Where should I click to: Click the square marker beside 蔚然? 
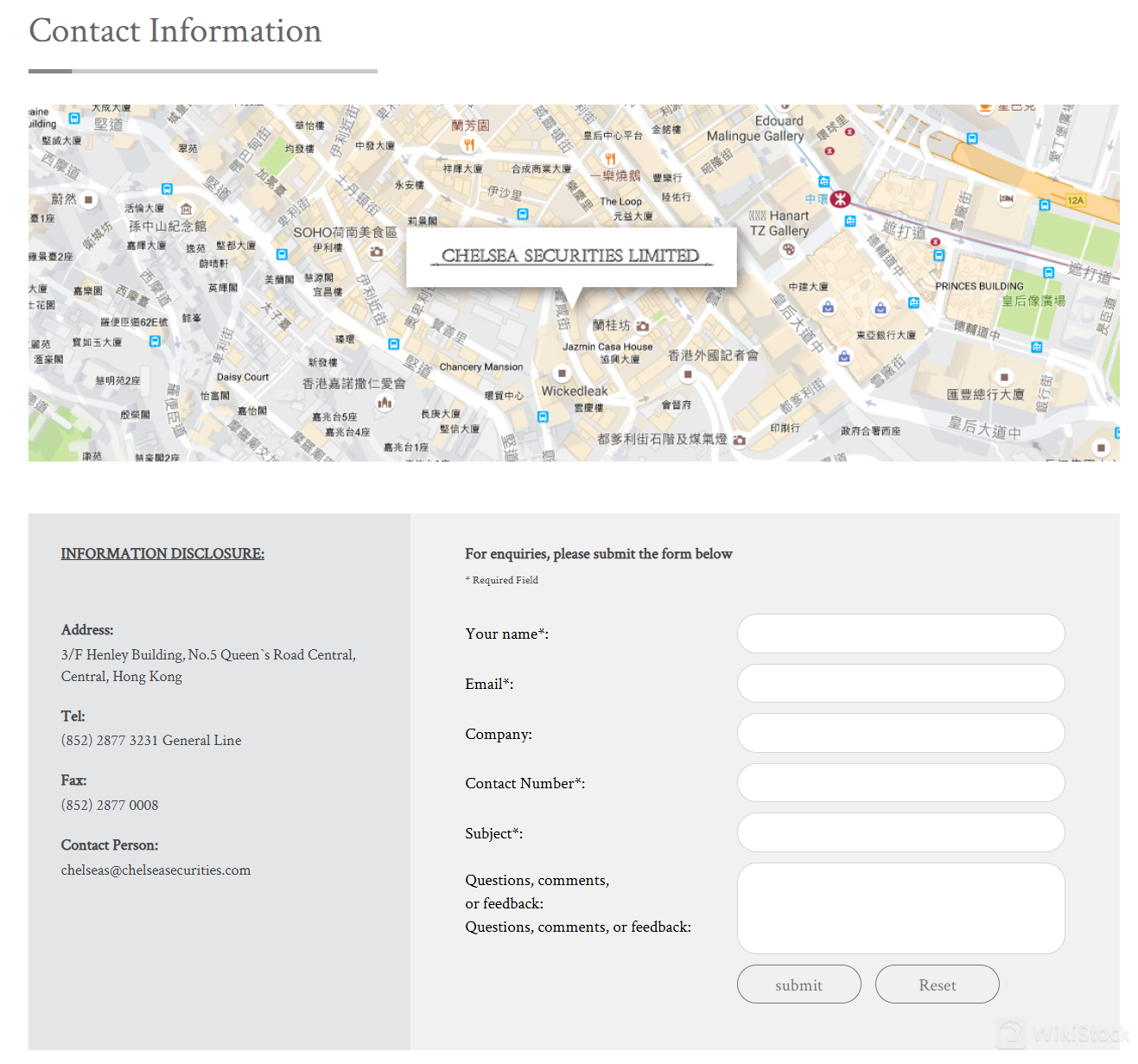(88, 200)
